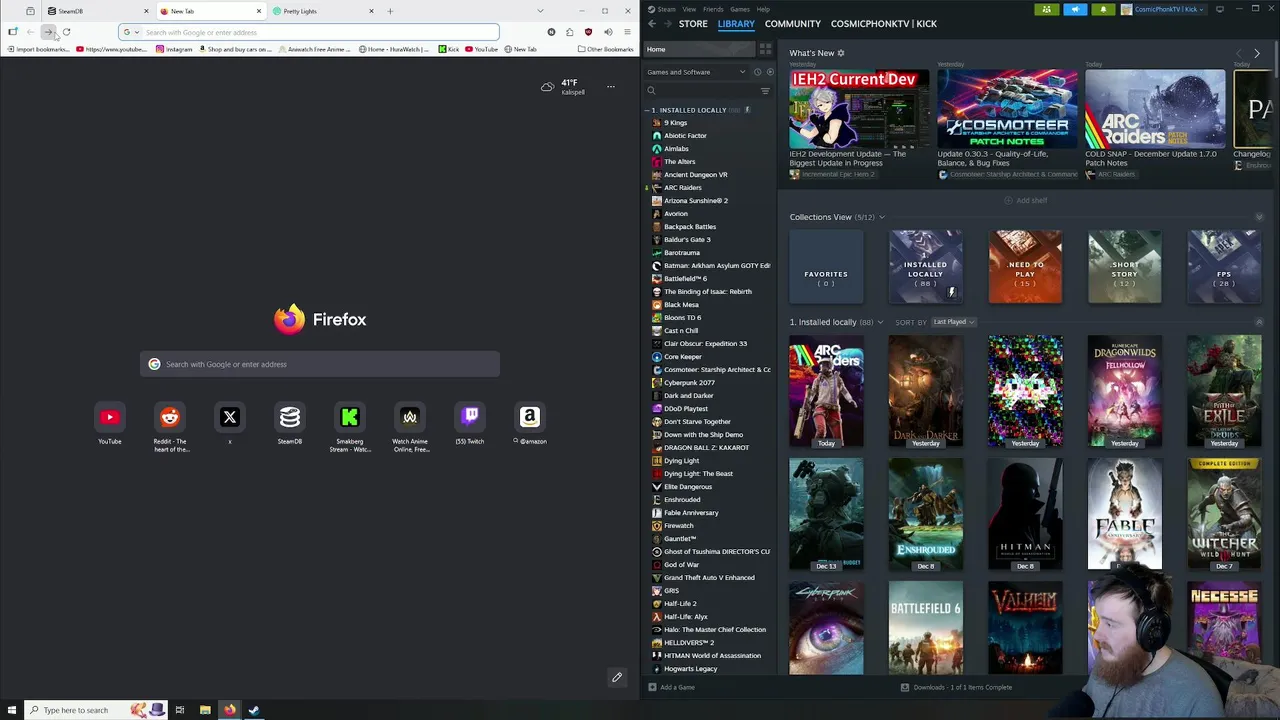1280x720 pixels.
Task: Click Add a Game button
Action: point(671,687)
